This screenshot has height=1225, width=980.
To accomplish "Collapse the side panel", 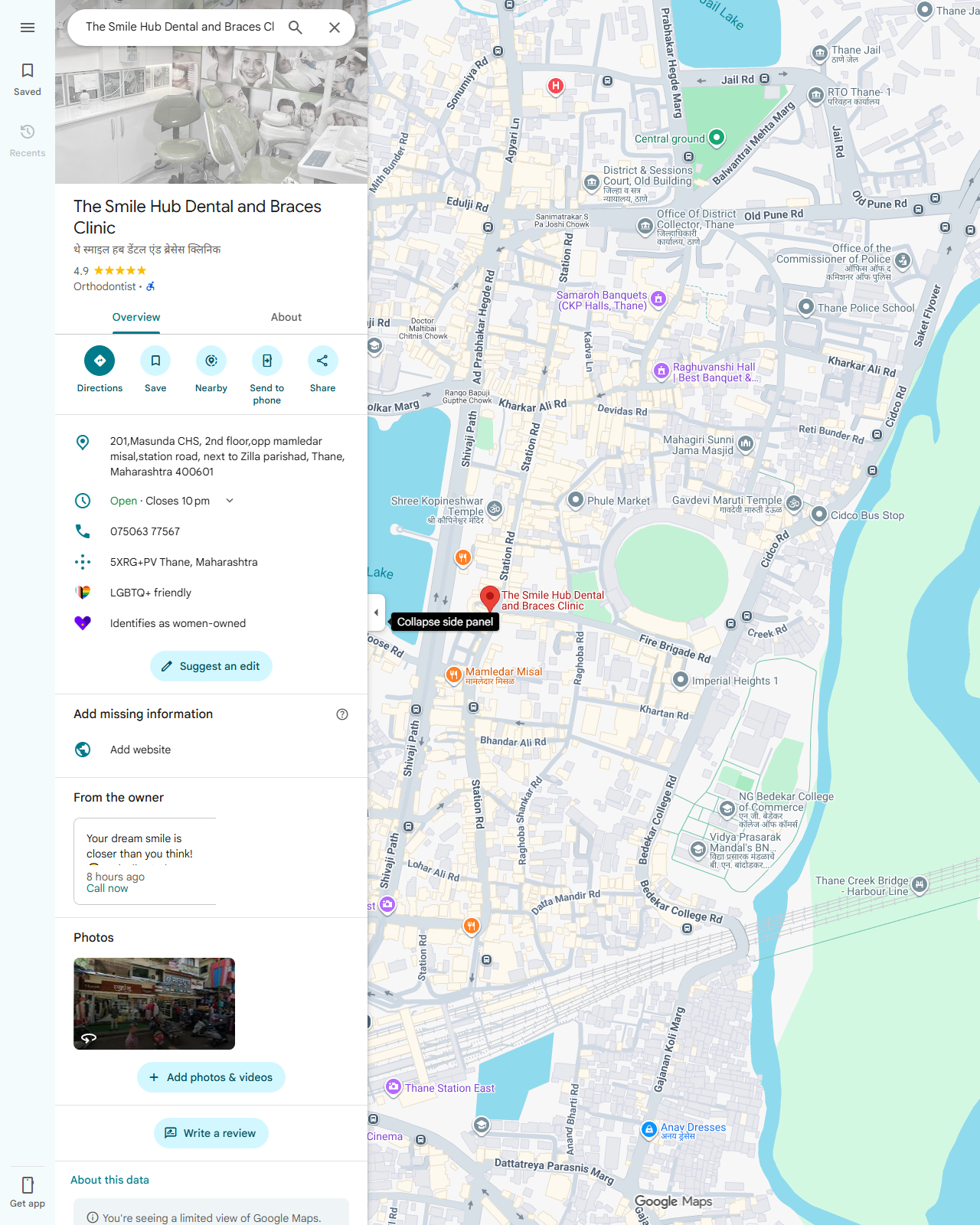I will (x=376, y=612).
